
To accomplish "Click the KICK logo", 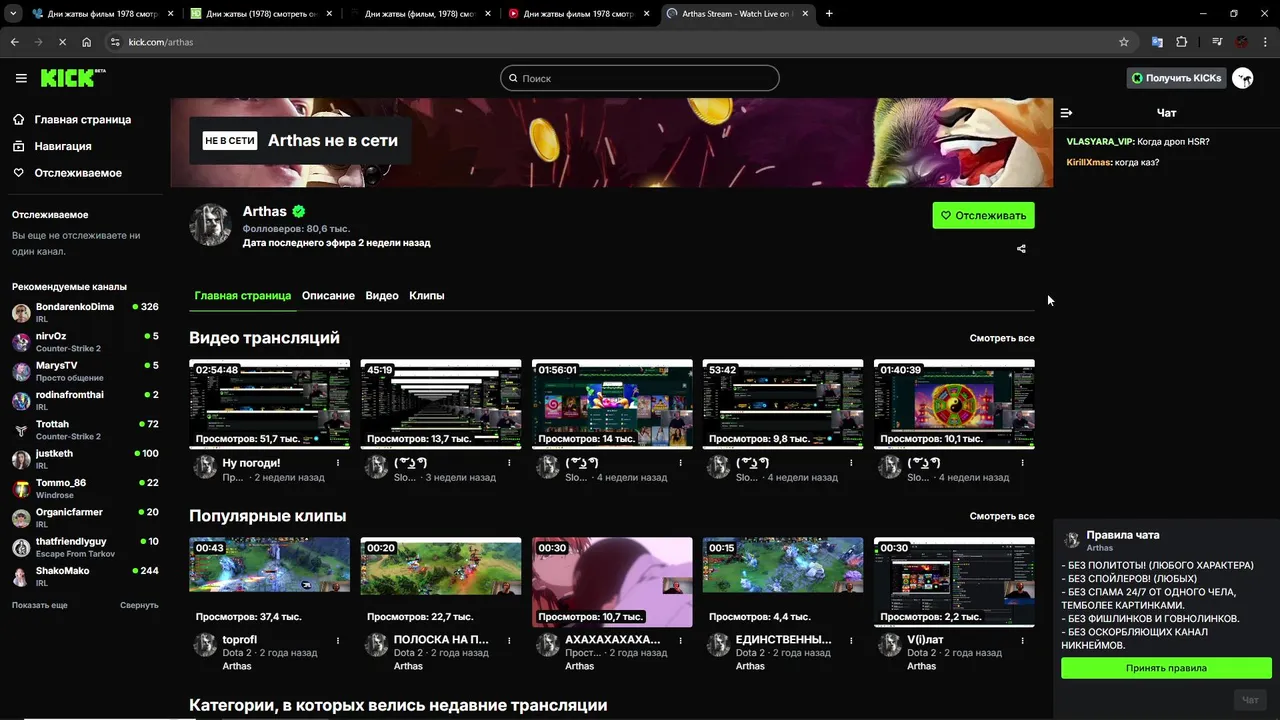I will (73, 78).
